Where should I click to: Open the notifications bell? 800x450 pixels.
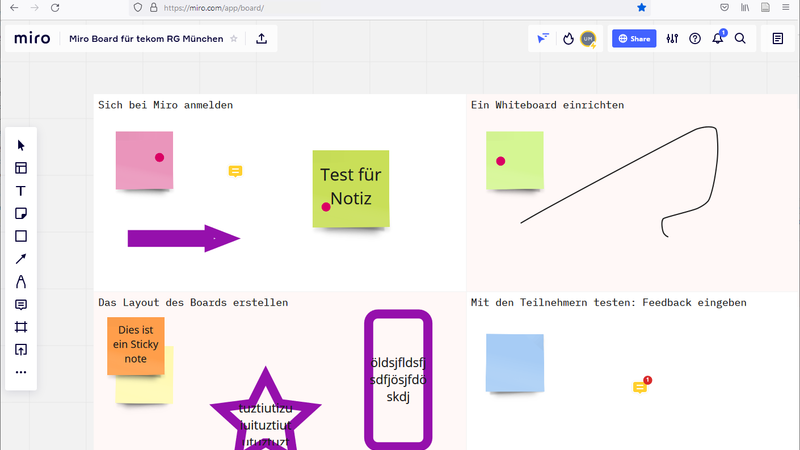(x=718, y=38)
